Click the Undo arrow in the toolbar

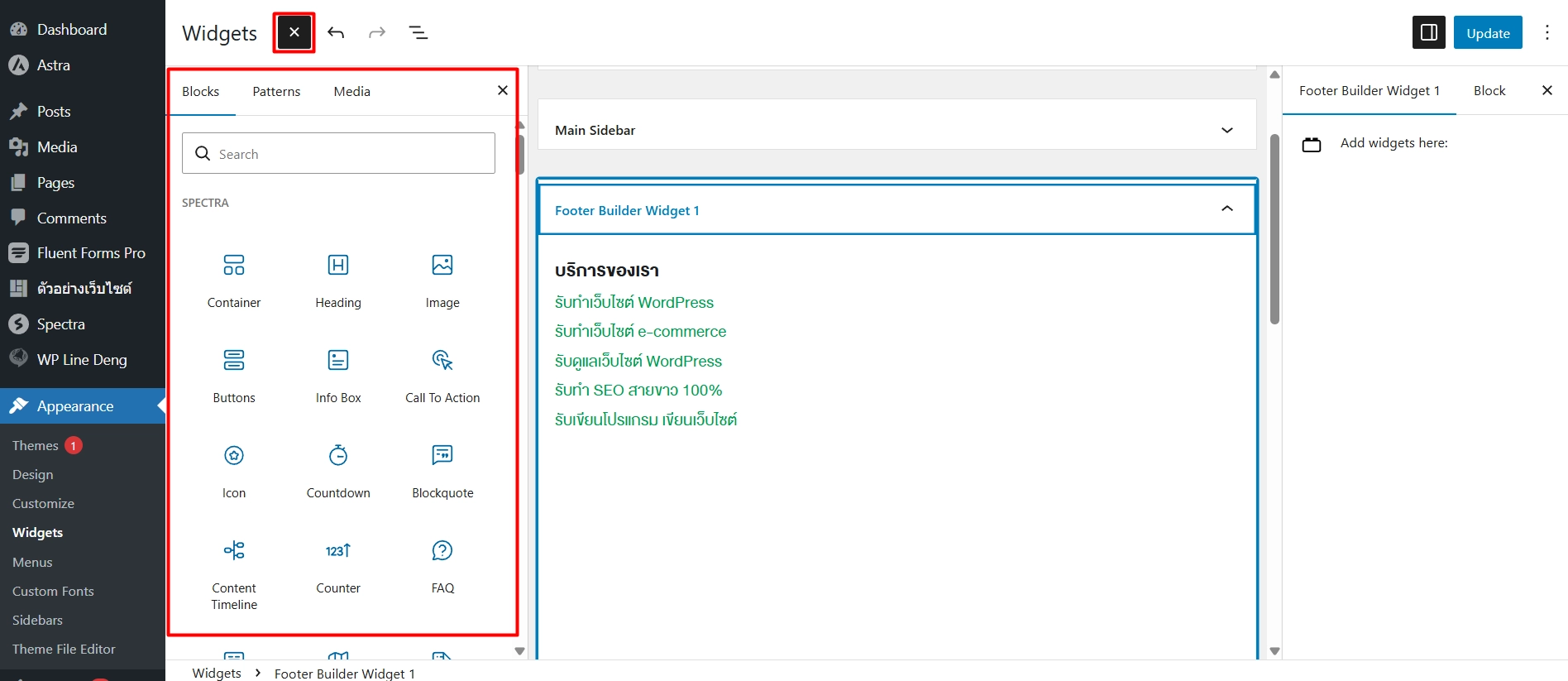point(336,33)
